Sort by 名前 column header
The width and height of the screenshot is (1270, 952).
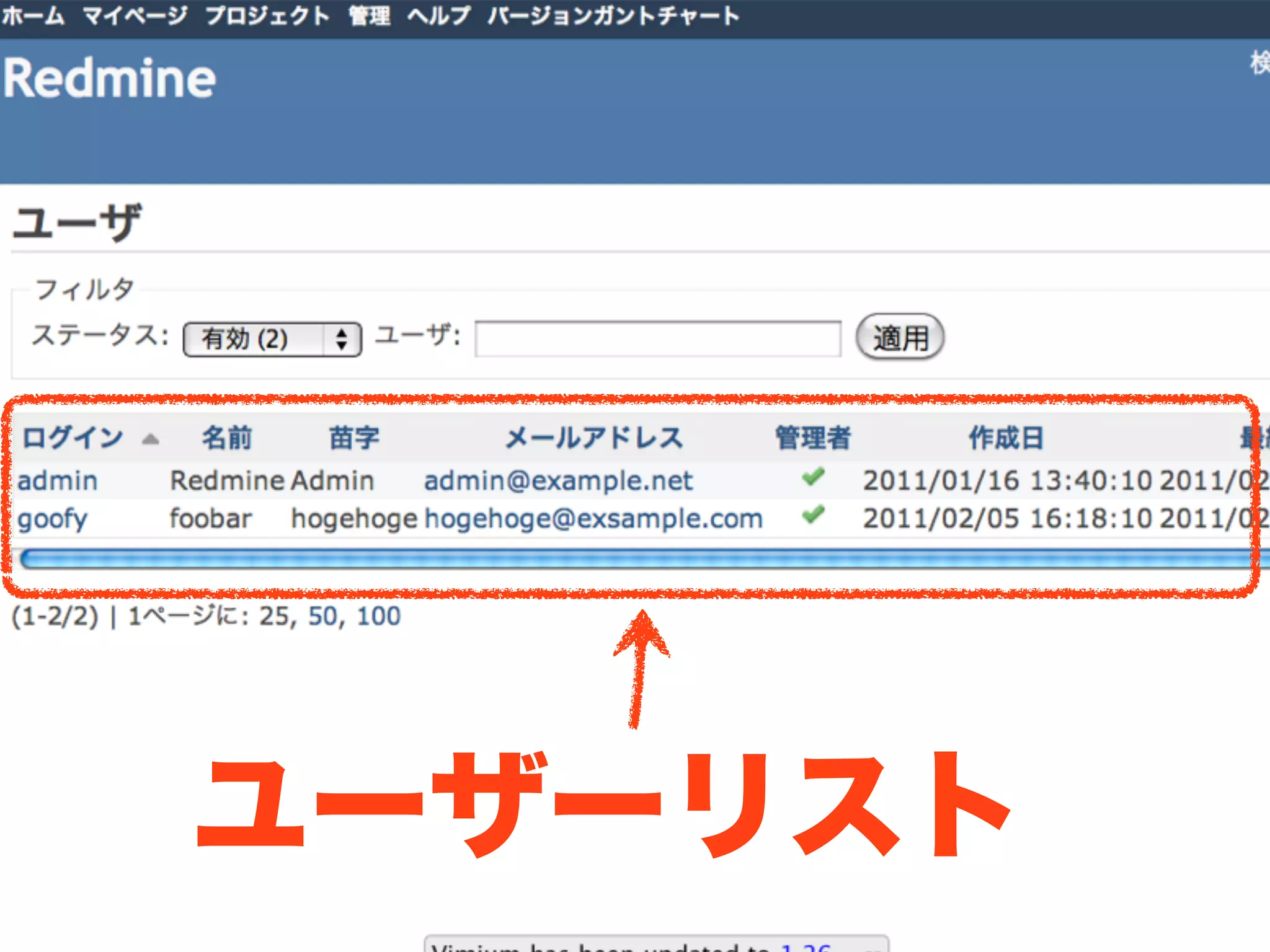point(227,438)
